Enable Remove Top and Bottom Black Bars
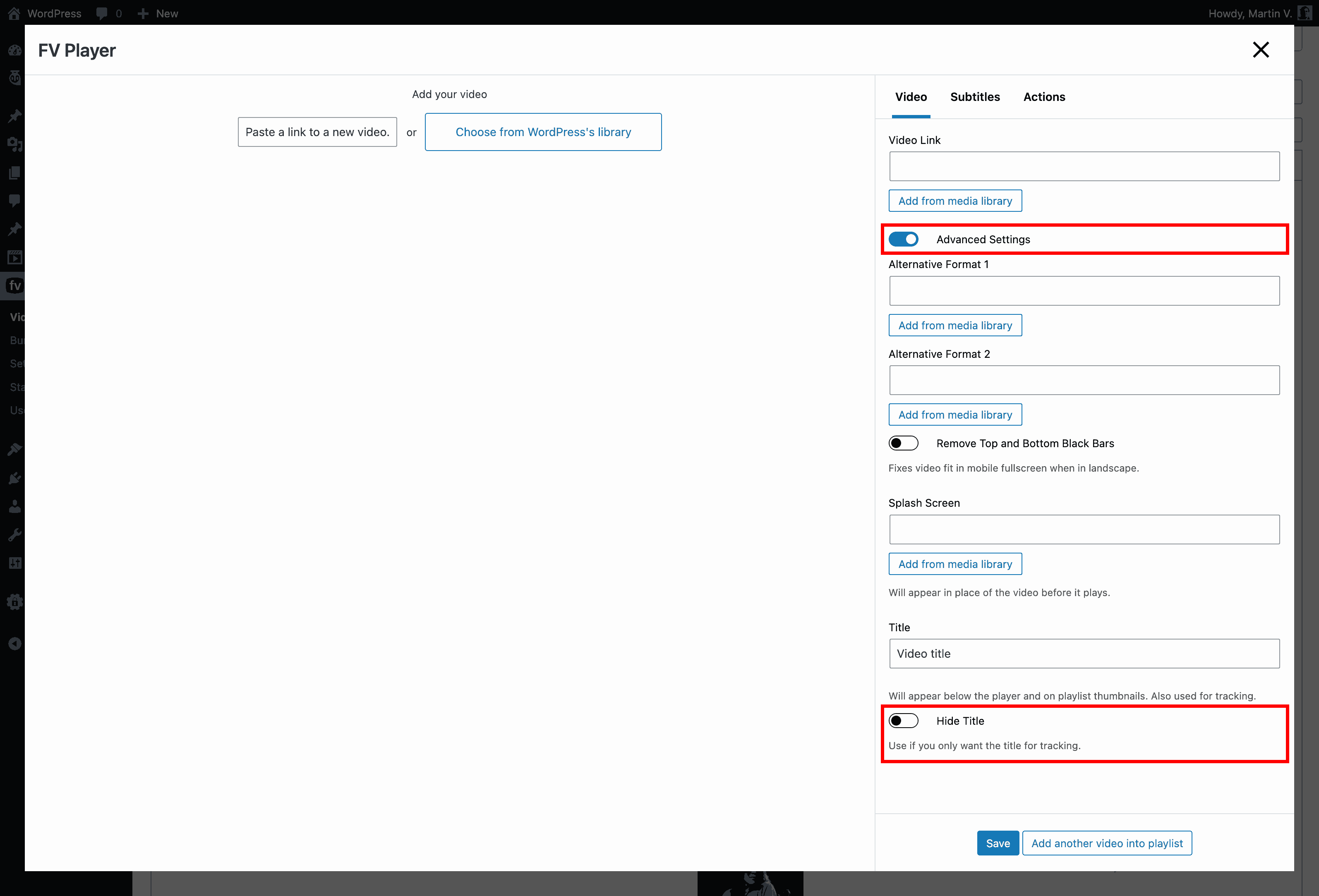The width and height of the screenshot is (1319, 896). coord(903,443)
